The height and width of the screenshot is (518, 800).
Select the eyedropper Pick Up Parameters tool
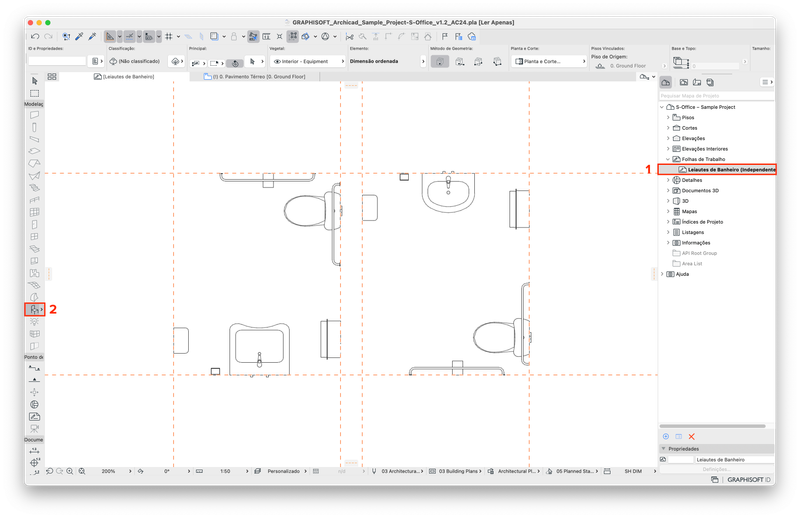pyautogui.click(x=79, y=36)
